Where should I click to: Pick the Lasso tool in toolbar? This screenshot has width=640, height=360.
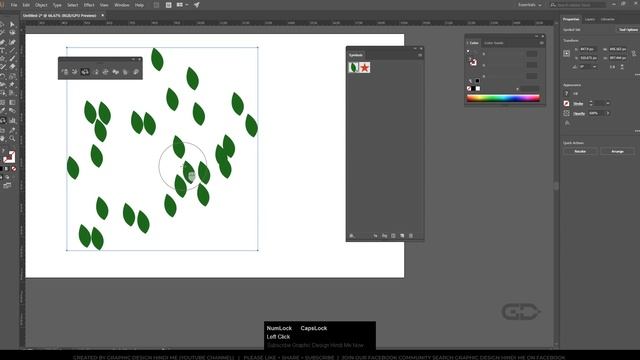click(12, 33)
